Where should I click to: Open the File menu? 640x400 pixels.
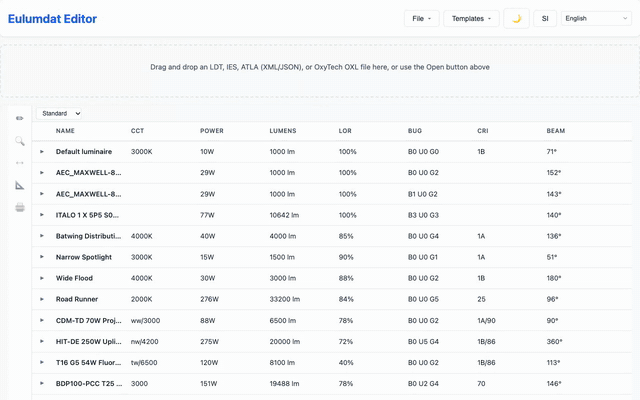422,19
